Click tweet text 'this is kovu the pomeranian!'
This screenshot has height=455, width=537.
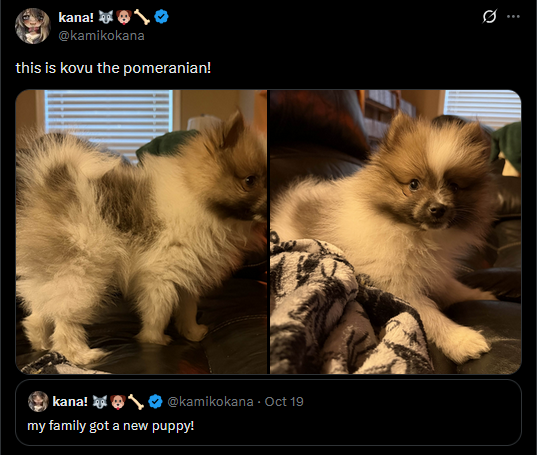coord(113,68)
